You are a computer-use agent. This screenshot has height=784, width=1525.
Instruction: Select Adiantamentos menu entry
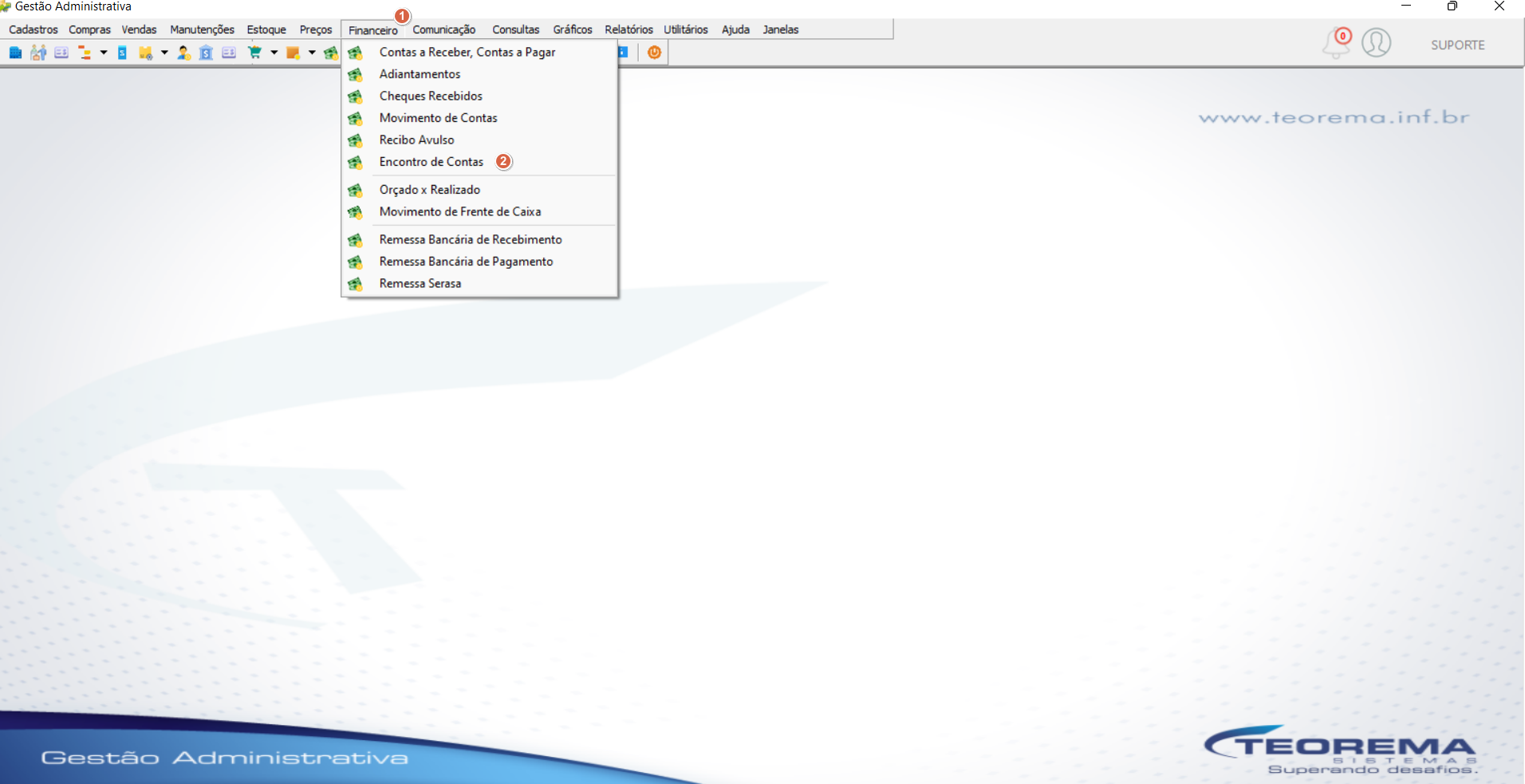click(x=479, y=74)
